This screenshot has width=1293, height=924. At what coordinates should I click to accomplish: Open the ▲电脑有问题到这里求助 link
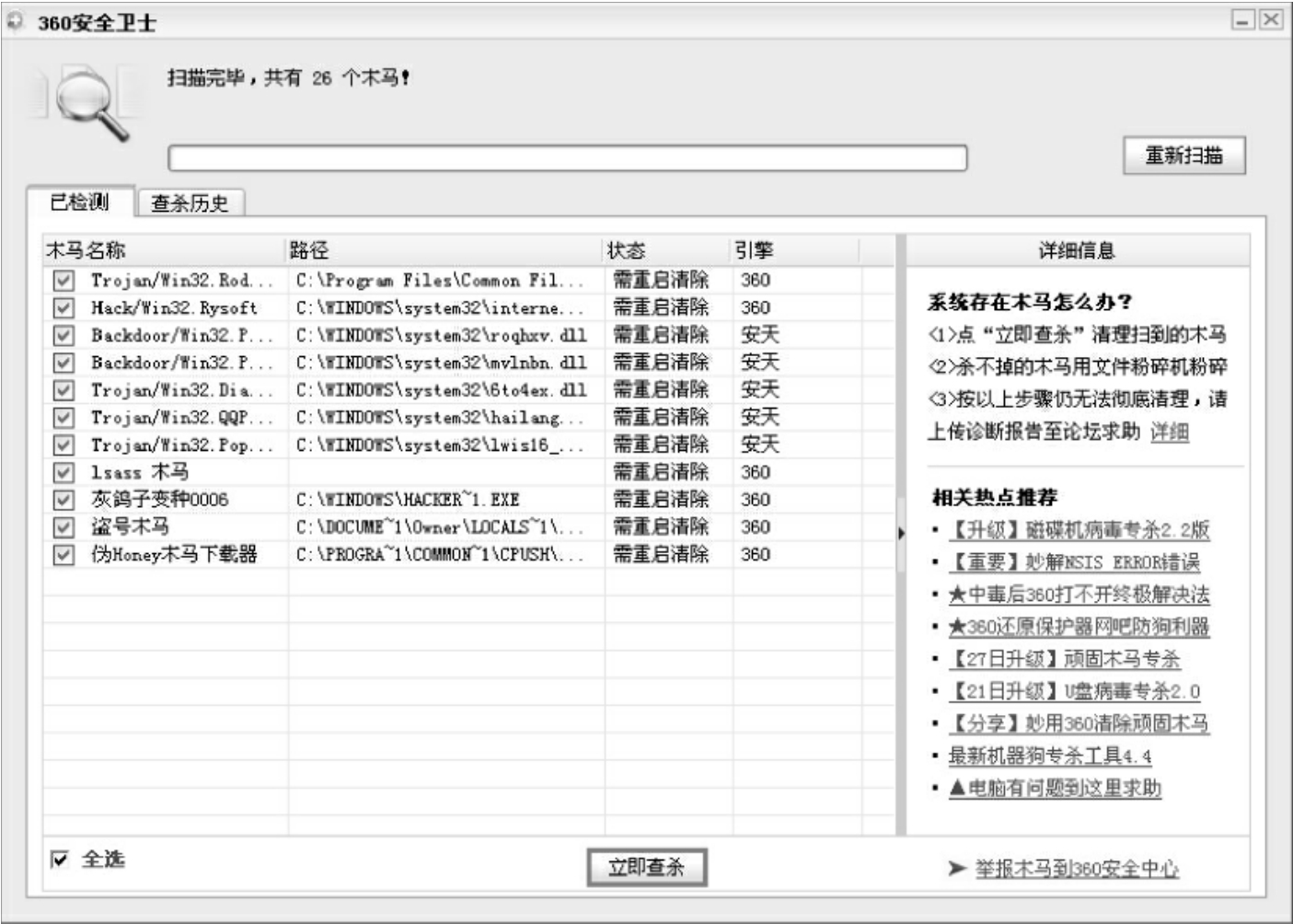[1055, 788]
